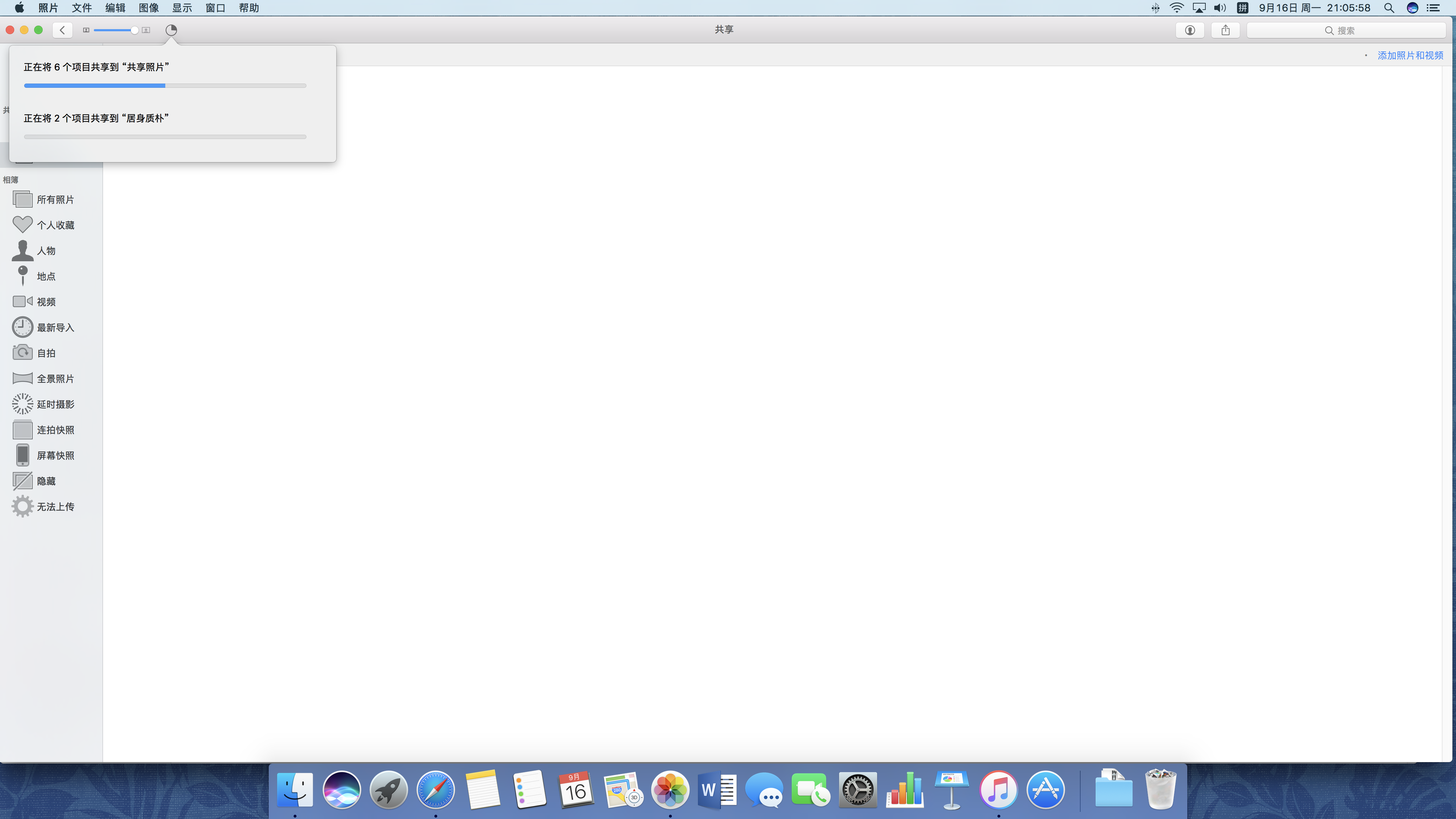Open Spotlight search in menu bar

(1389, 8)
